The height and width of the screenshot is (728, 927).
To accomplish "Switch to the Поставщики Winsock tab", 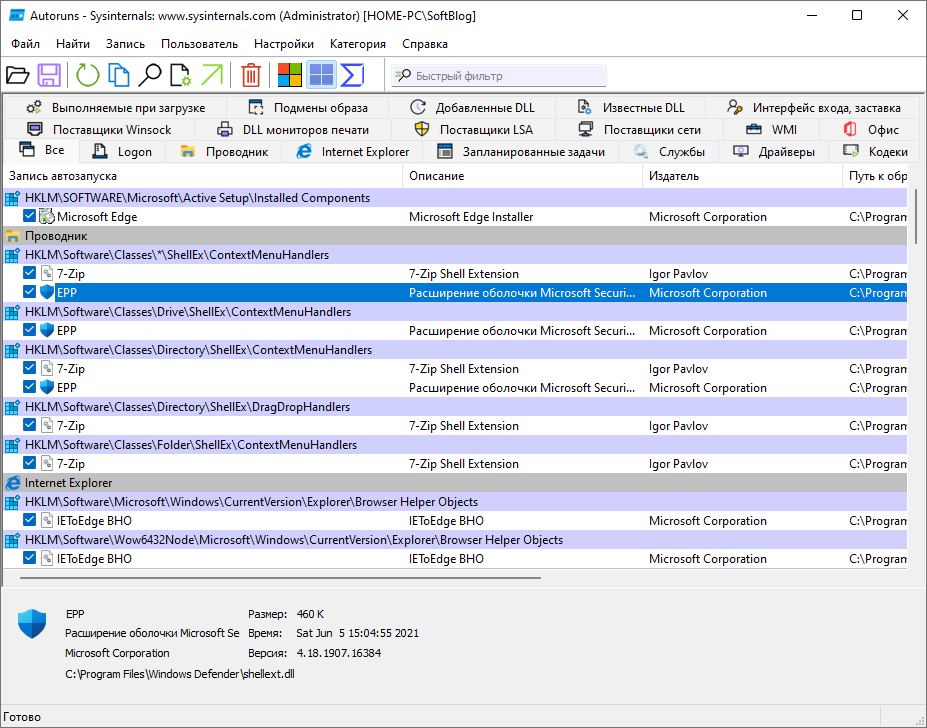I will coord(99,130).
